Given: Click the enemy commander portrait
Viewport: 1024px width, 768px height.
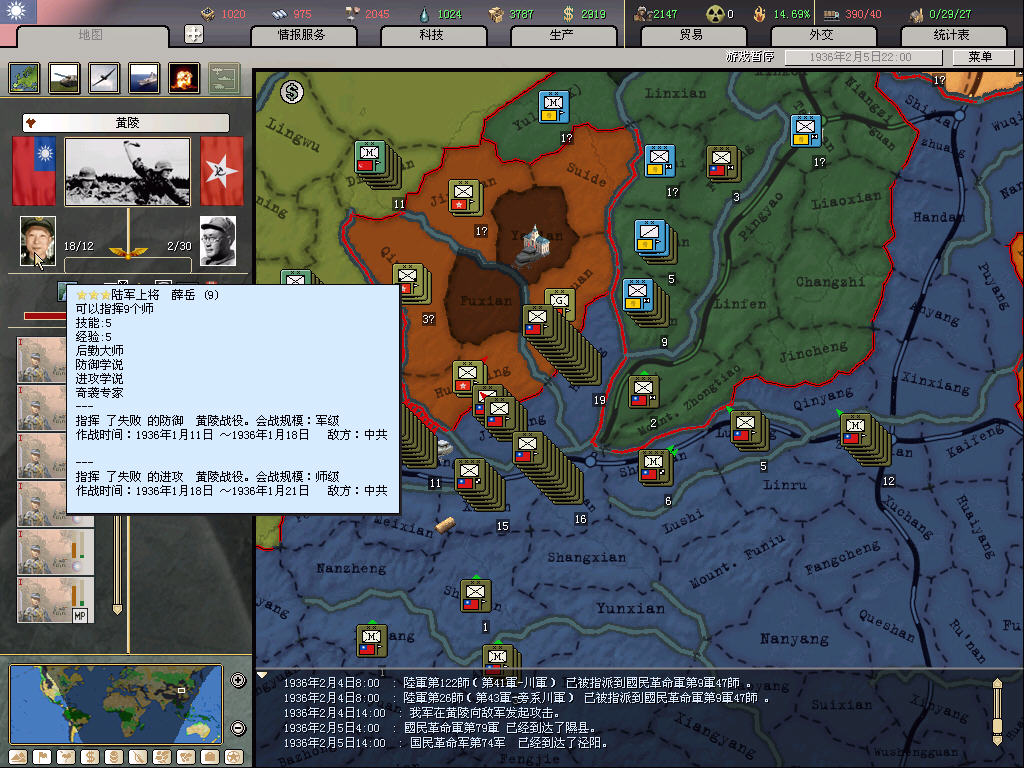Looking at the screenshot, I should pyautogui.click(x=217, y=241).
